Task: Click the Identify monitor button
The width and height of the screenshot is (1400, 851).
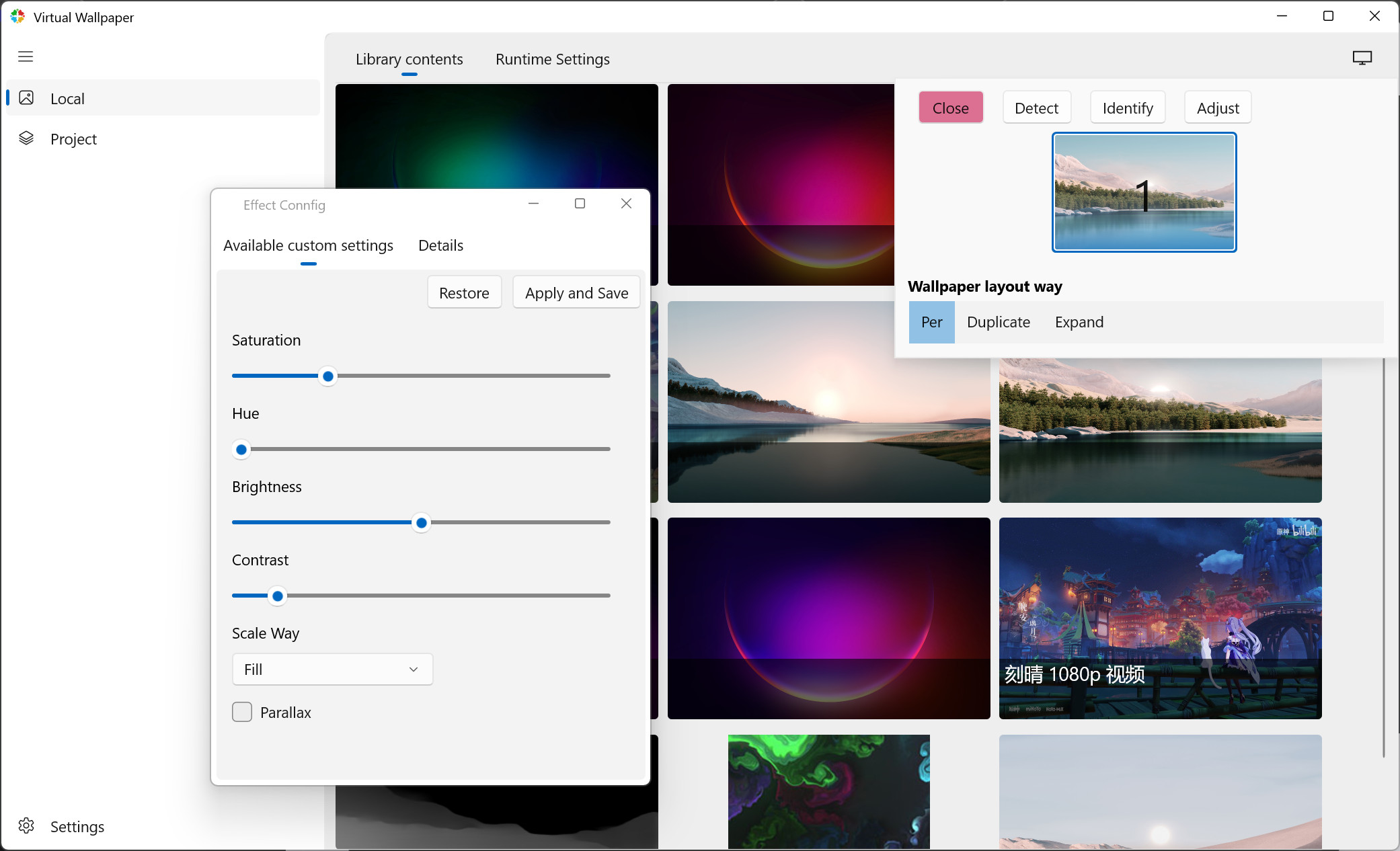Action: pos(1127,108)
